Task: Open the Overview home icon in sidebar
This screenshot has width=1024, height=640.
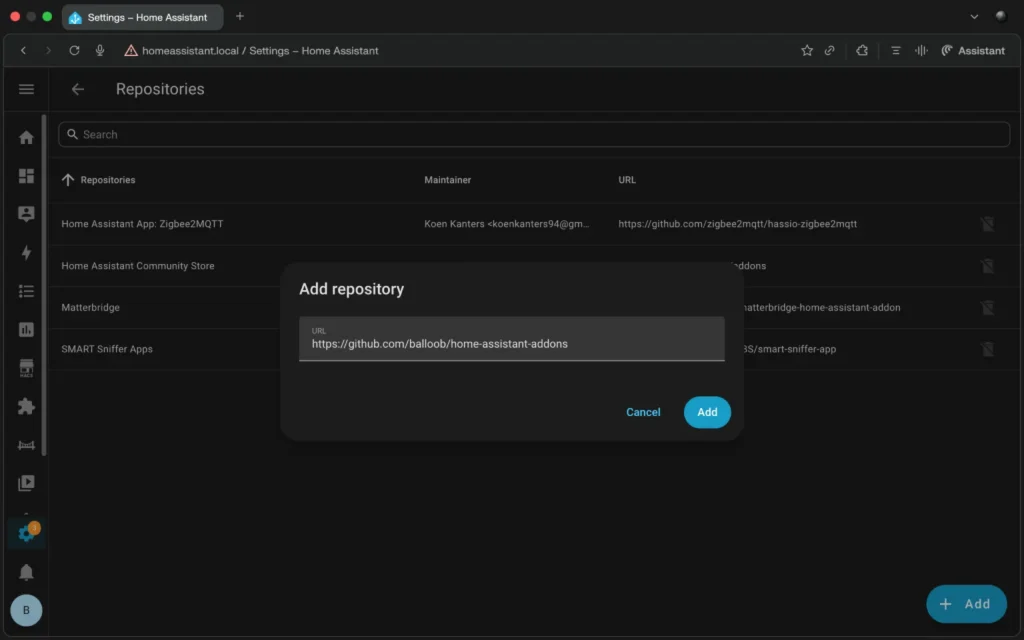Action: pyautogui.click(x=26, y=137)
